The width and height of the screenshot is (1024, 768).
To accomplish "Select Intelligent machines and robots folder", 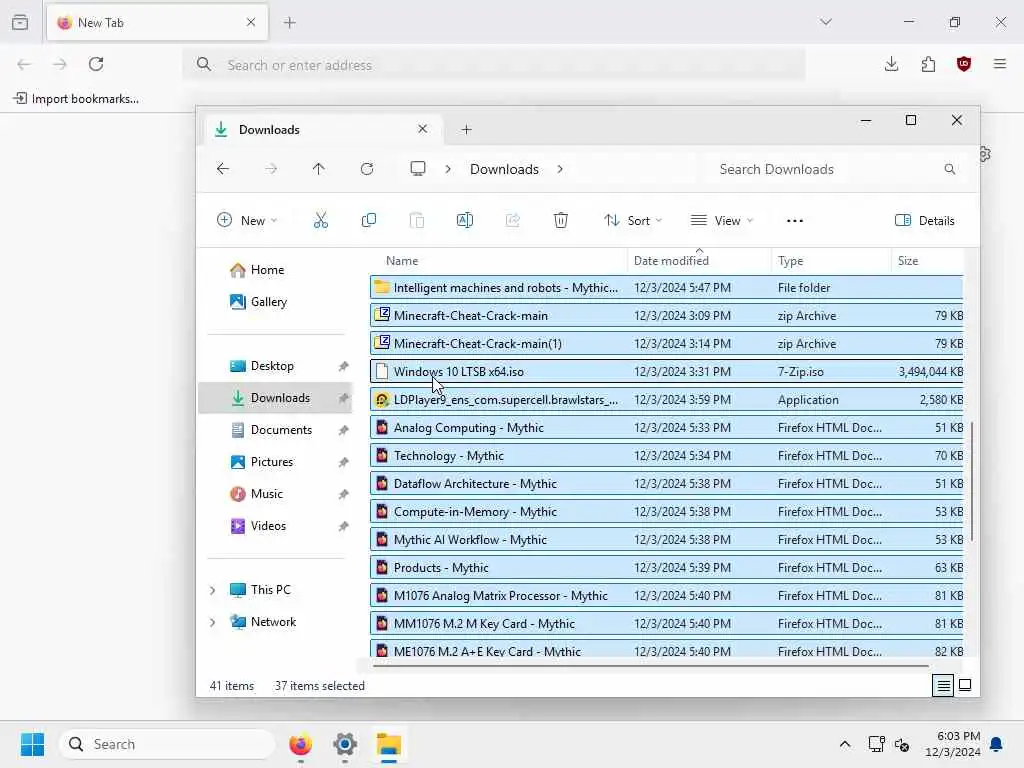I will 666,288.
